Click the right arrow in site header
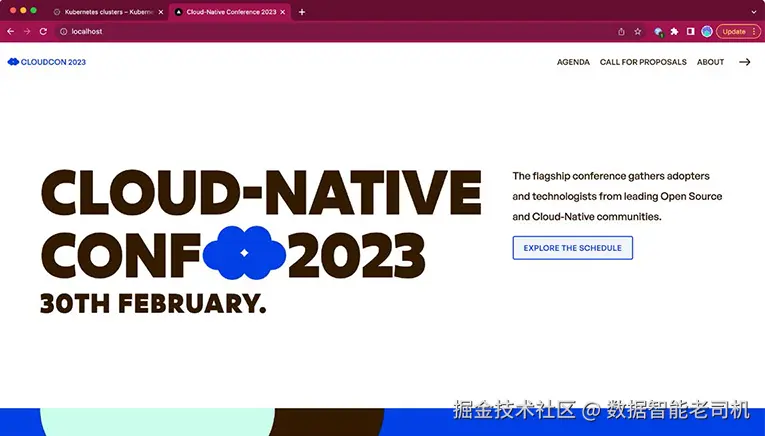Viewport: 765px width, 436px height. click(x=745, y=62)
